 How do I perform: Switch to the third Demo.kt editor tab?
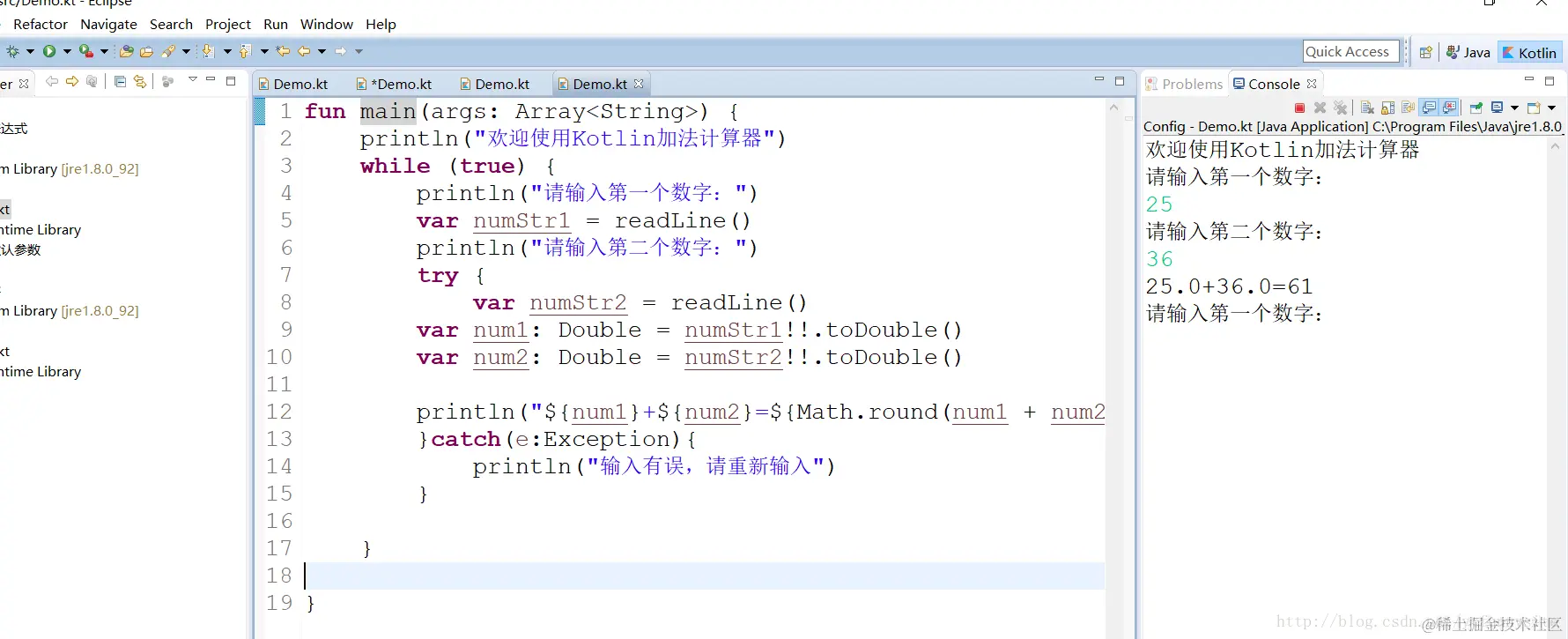coord(495,84)
